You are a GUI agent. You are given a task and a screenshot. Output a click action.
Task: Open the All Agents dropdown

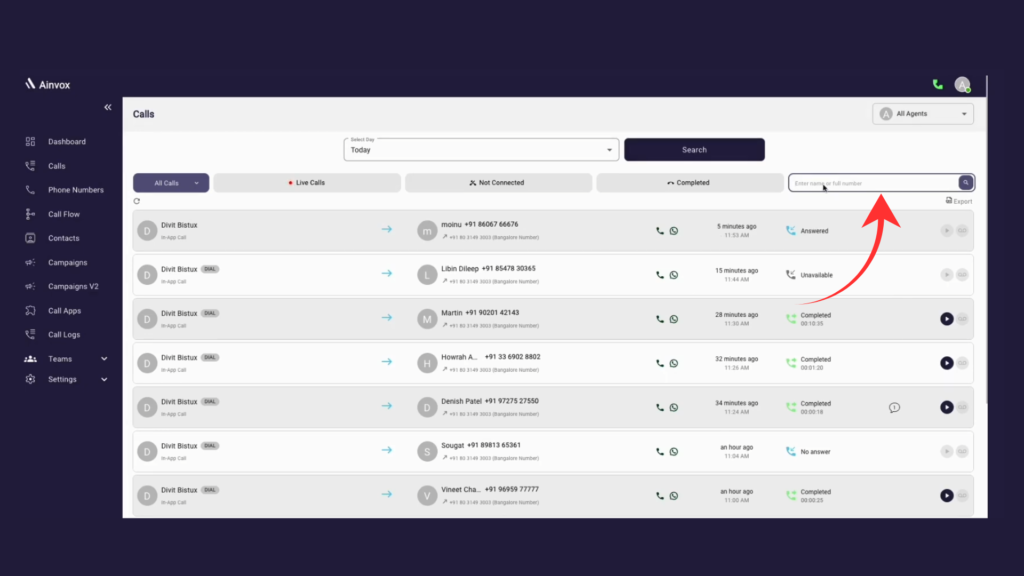[x=921, y=113]
